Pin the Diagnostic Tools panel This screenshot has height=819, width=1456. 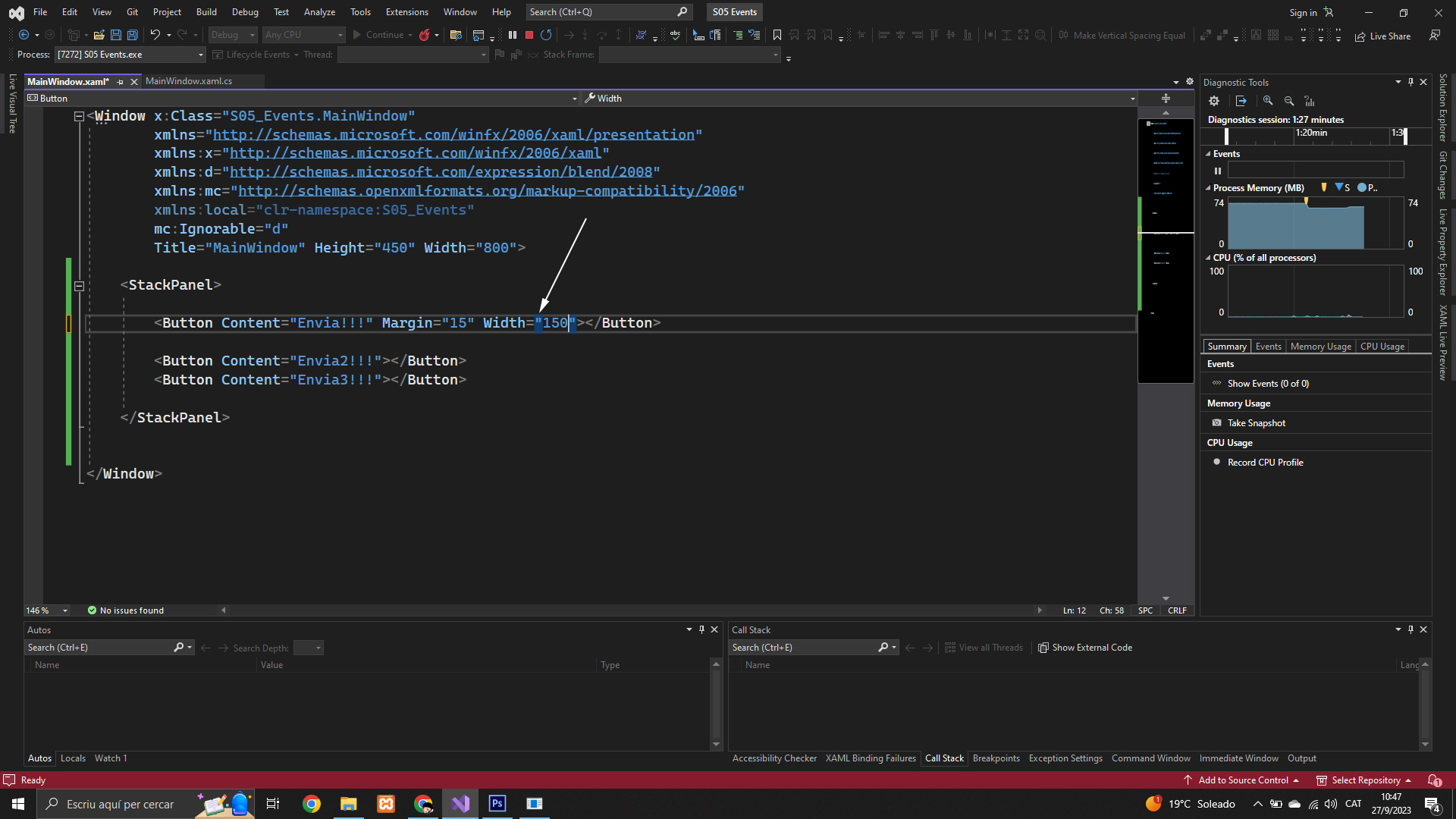point(1410,82)
